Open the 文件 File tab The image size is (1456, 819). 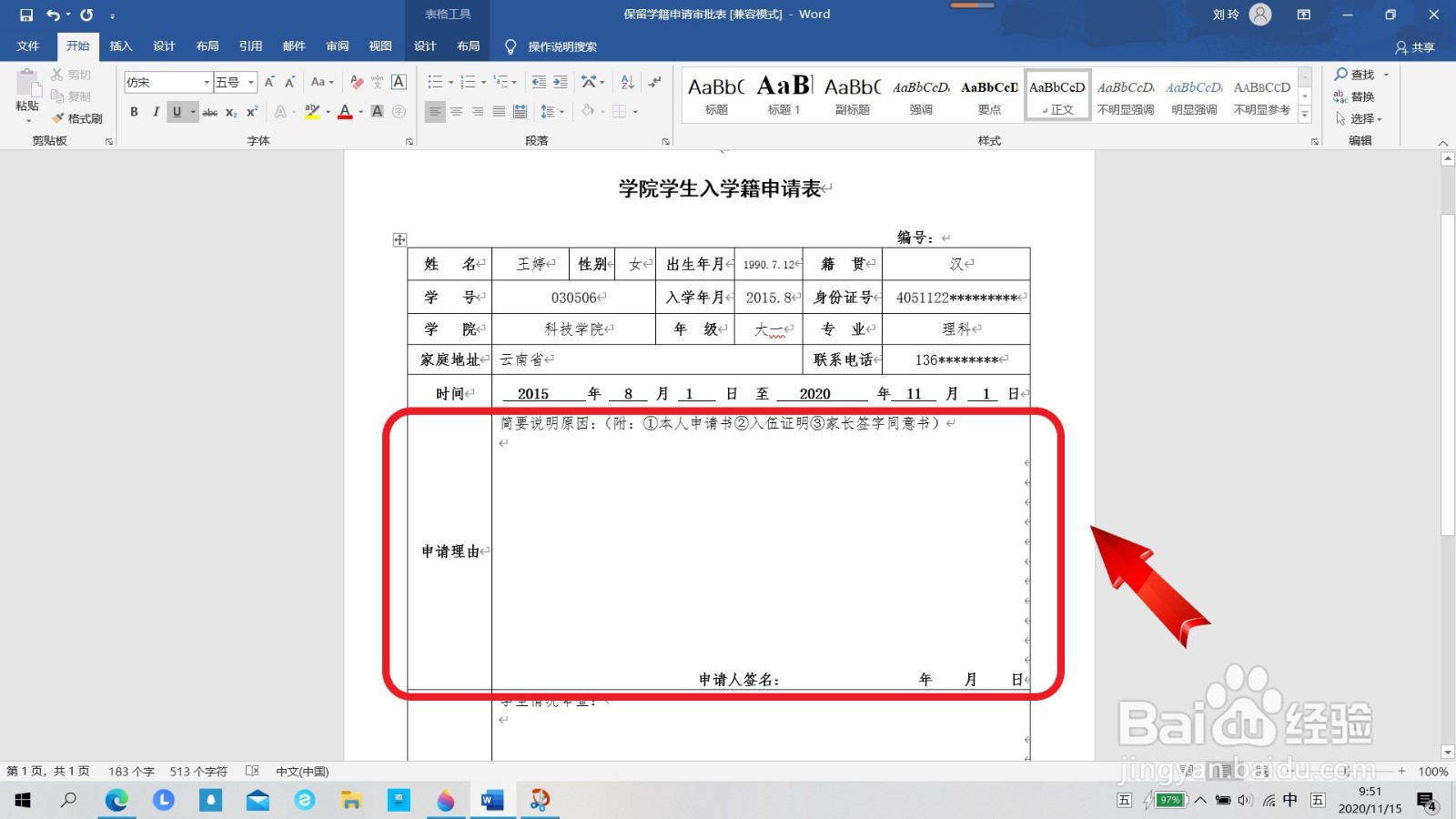pos(28,46)
